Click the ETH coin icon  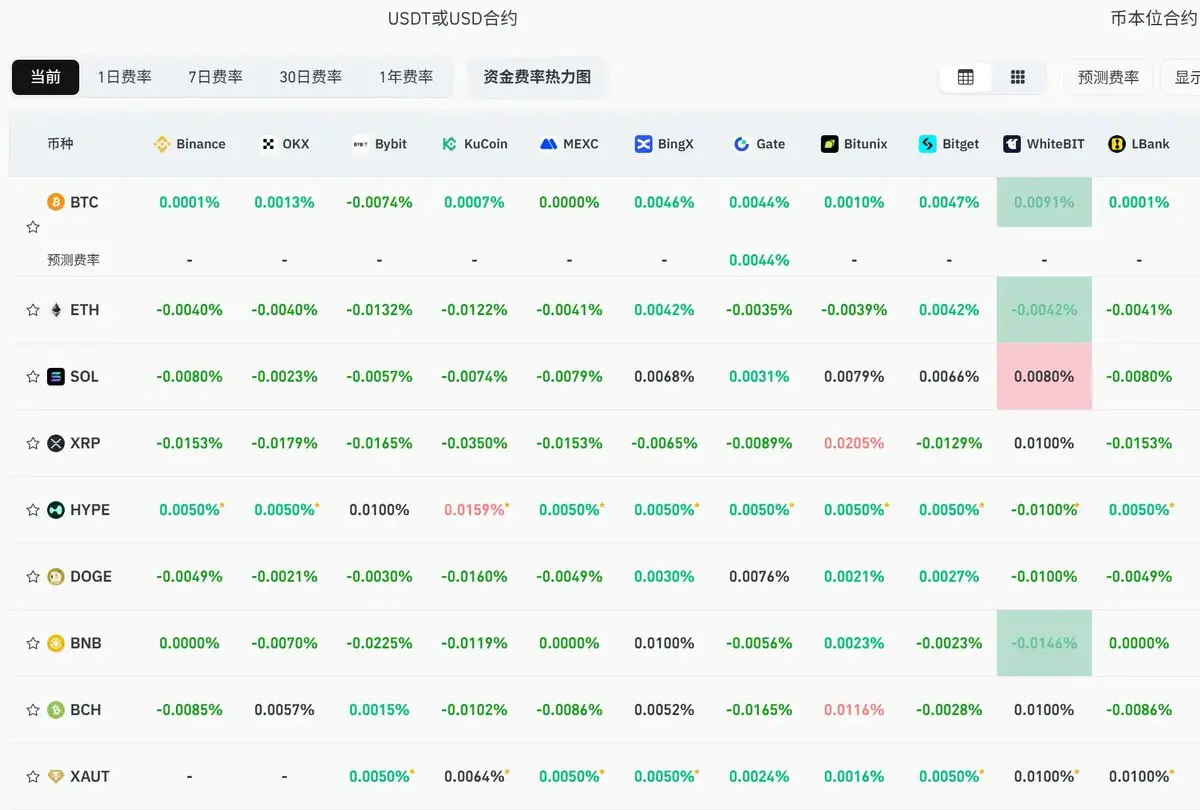click(56, 310)
